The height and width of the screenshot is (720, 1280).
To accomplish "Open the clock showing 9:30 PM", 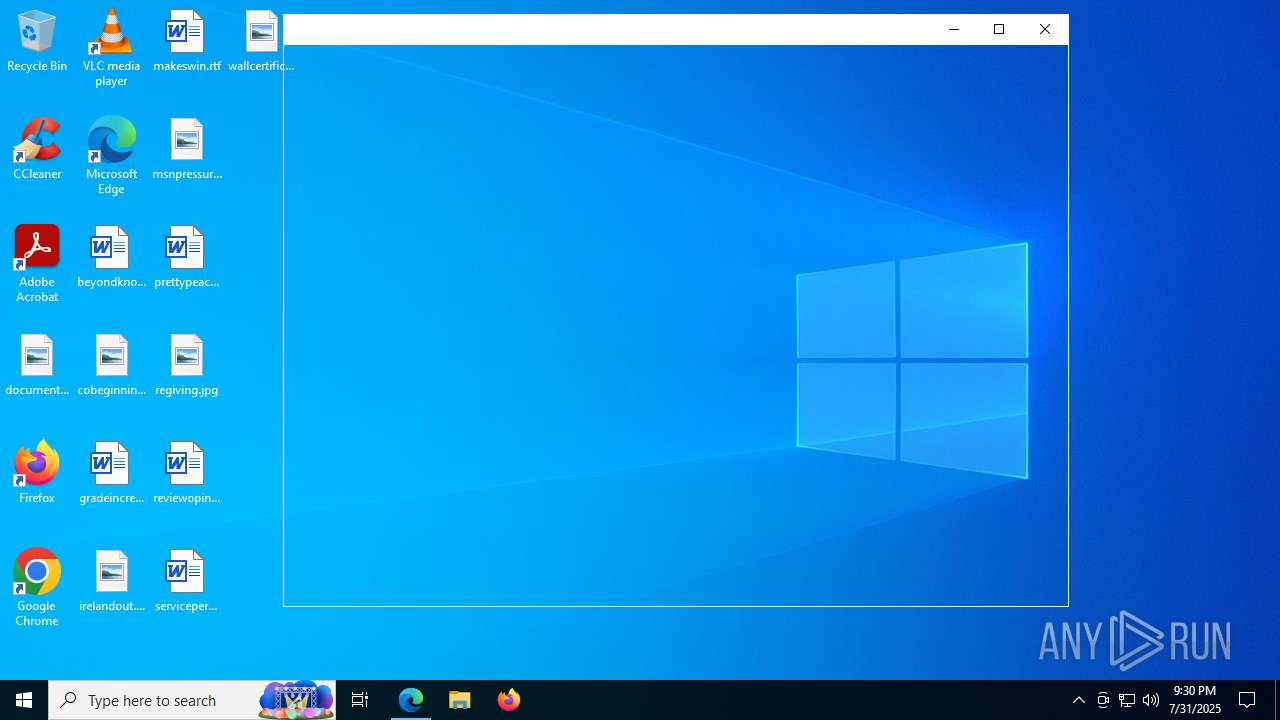I will click(1195, 700).
